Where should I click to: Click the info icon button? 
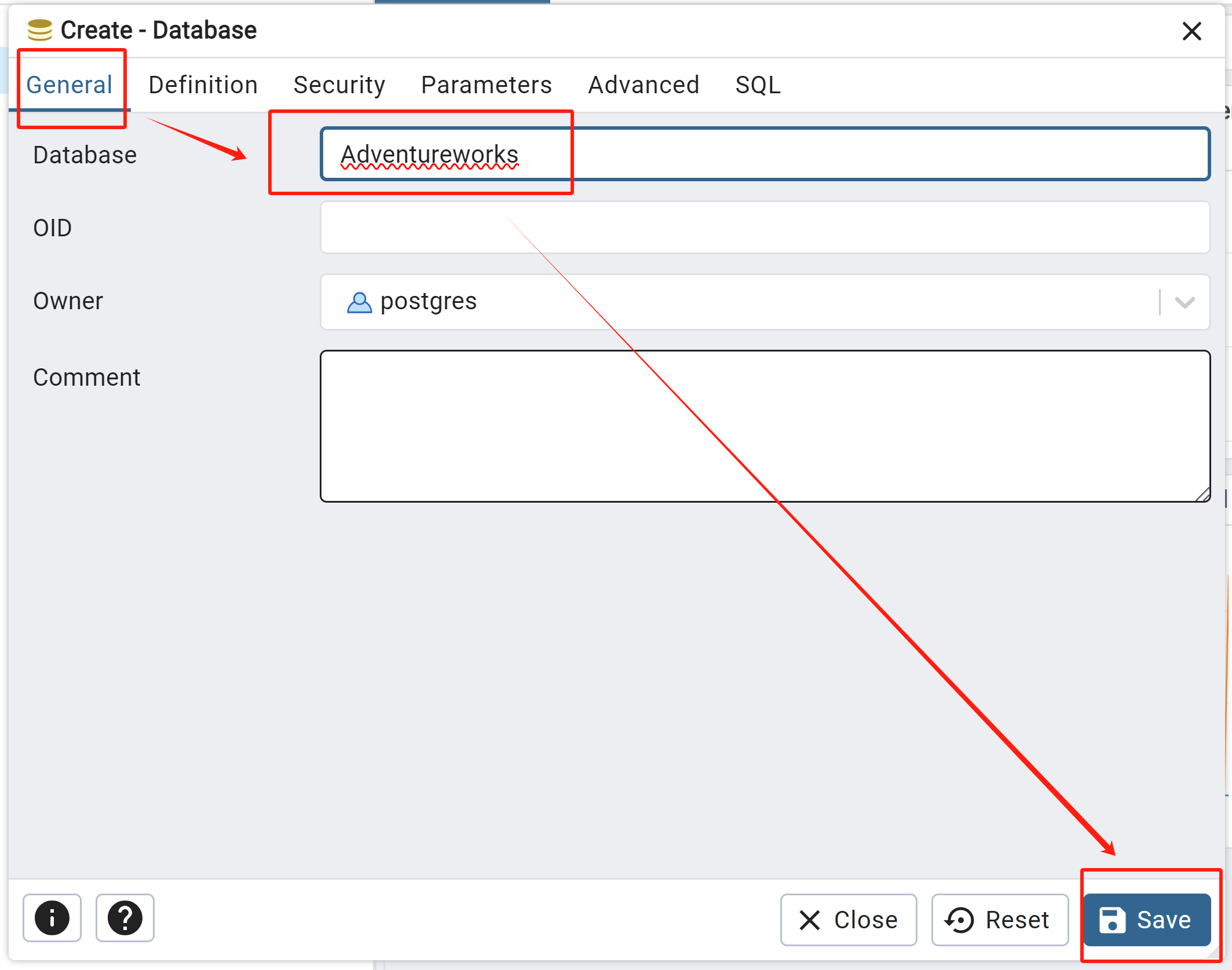(52, 918)
